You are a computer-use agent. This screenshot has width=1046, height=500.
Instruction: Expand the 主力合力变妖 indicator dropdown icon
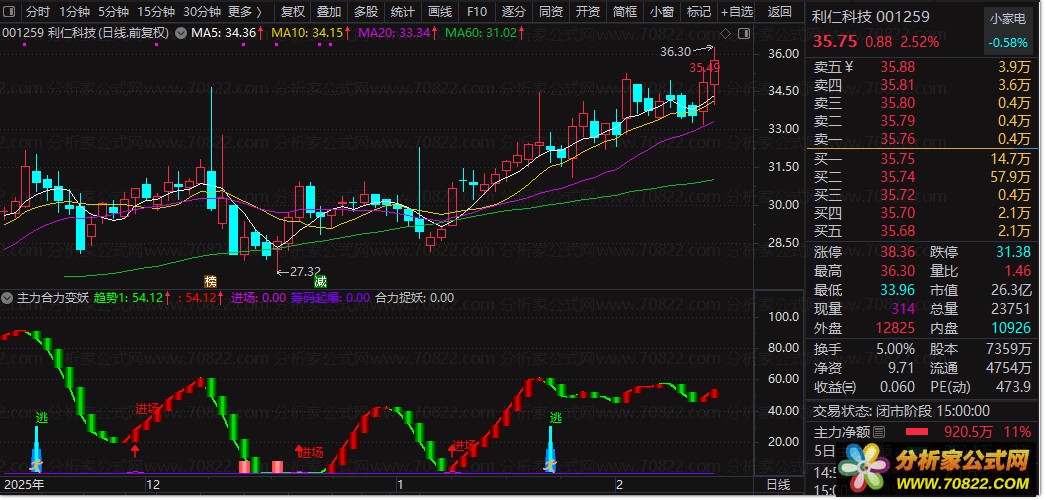tap(9, 298)
